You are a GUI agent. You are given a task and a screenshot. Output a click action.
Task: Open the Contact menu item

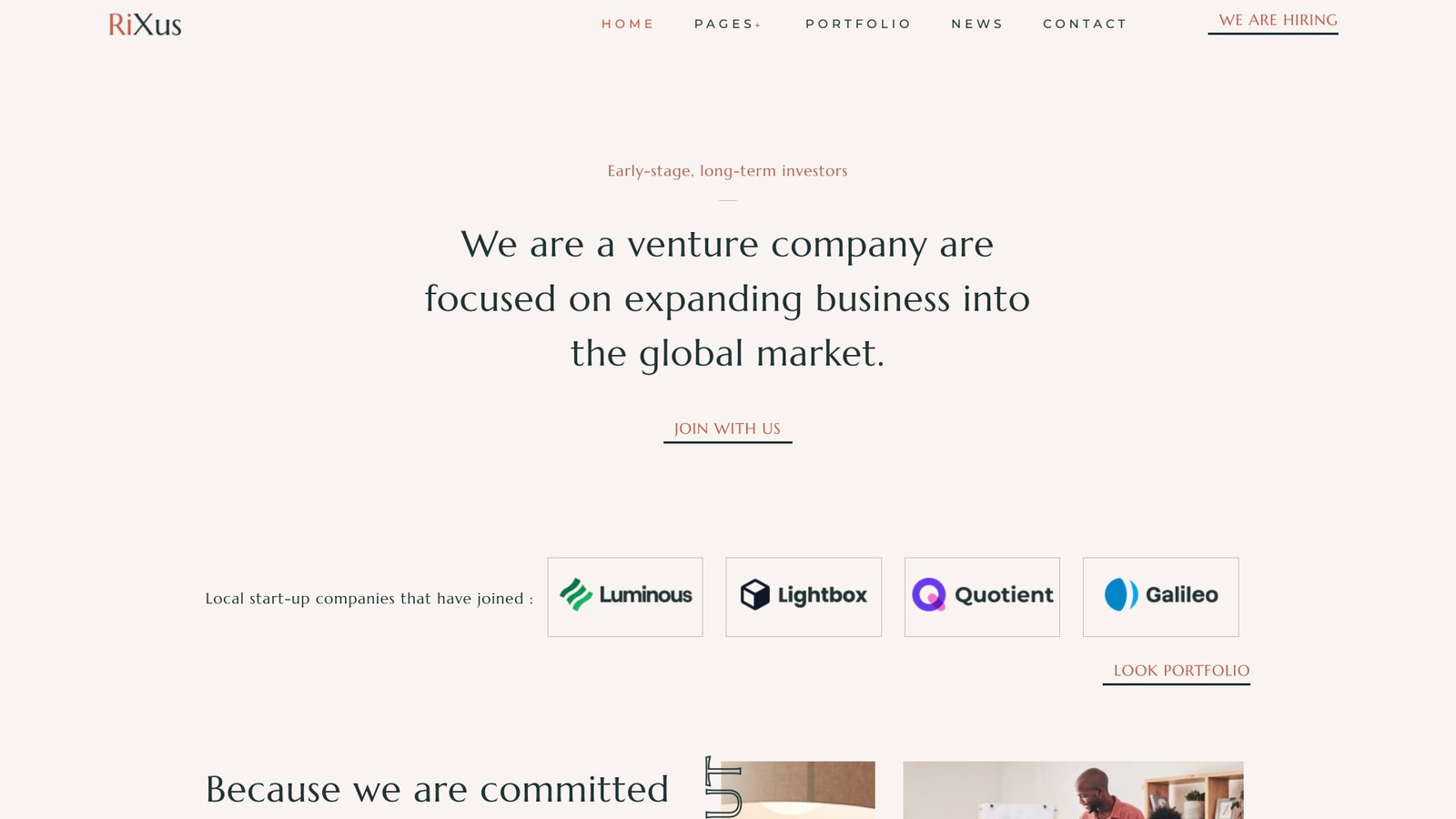point(1085,25)
